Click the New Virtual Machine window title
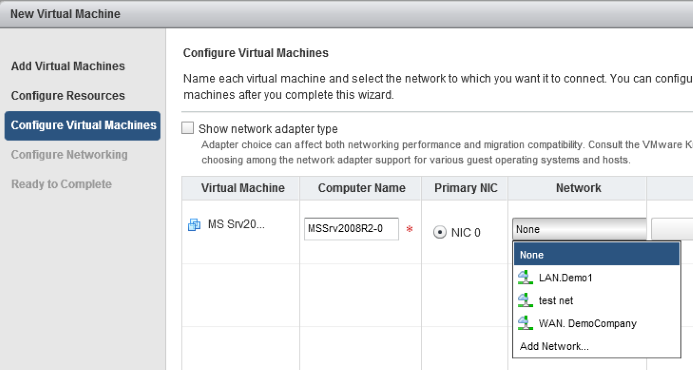The height and width of the screenshot is (370, 693). tap(65, 14)
